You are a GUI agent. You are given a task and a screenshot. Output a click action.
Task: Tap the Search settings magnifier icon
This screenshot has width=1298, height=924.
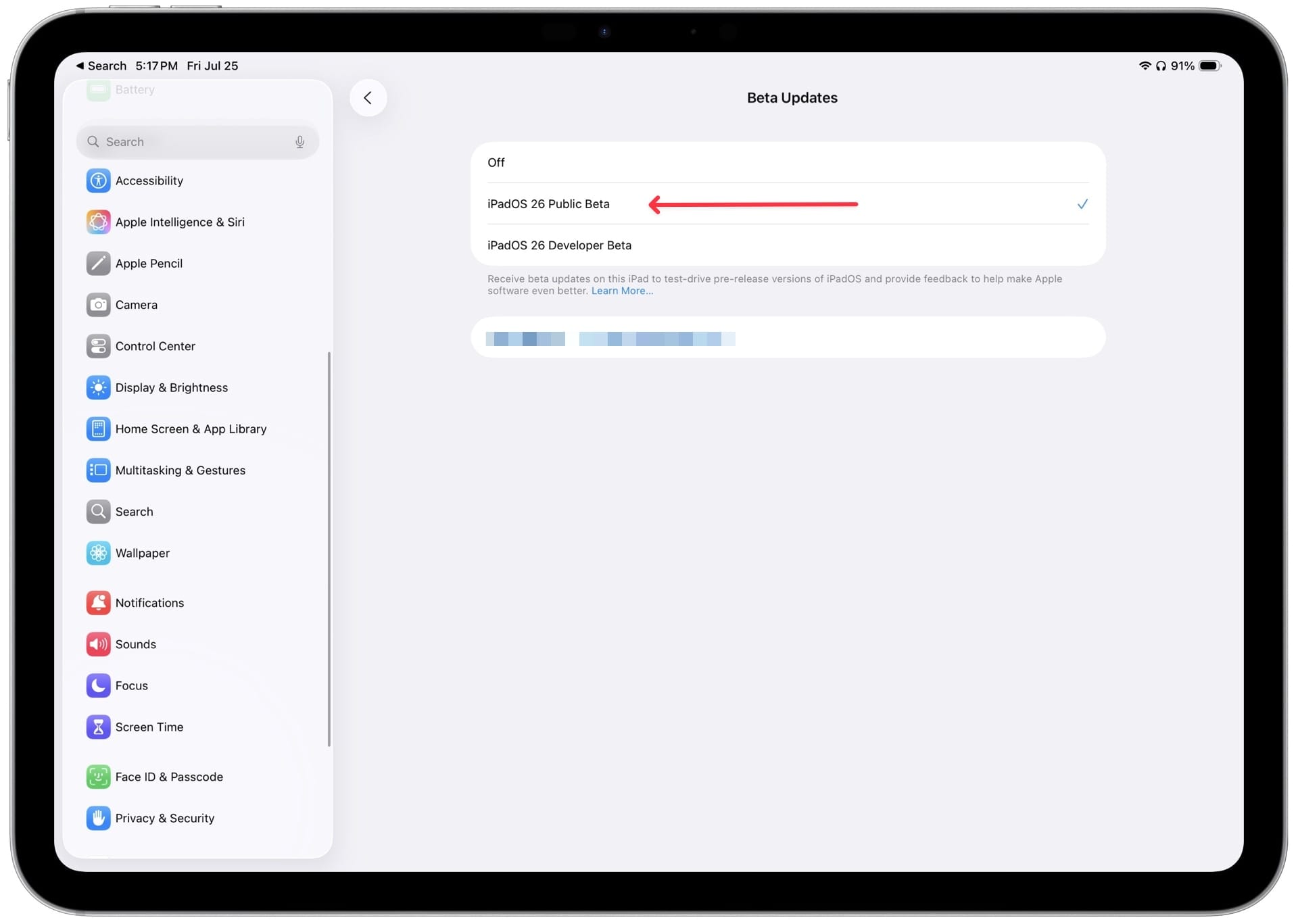pyautogui.click(x=98, y=512)
